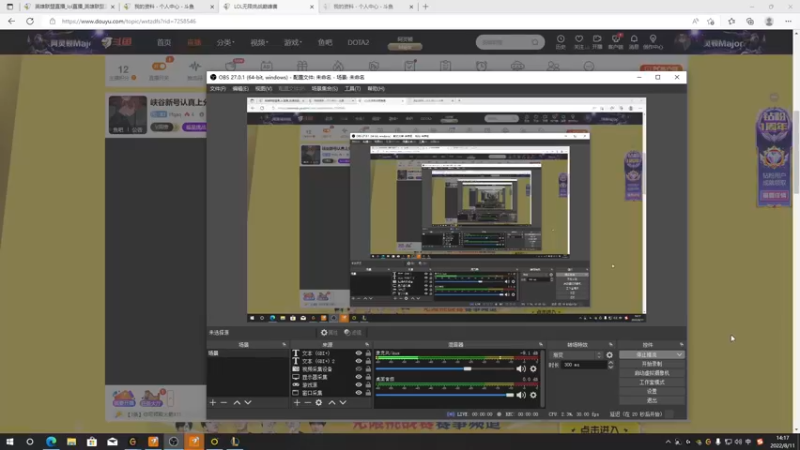Move scene up in the Scenes panel

click(237, 403)
